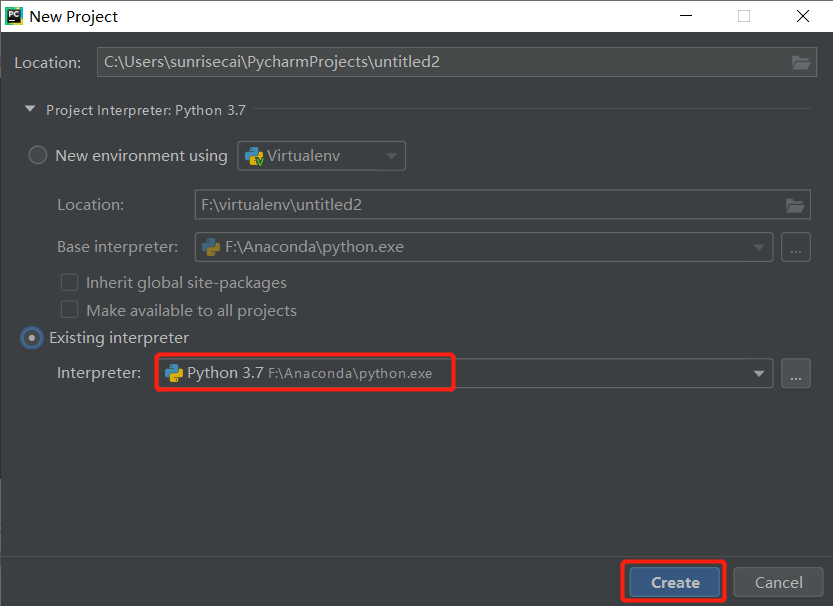Image resolution: width=833 pixels, height=606 pixels.
Task: Select the New environment using radio button
Action: (38, 155)
